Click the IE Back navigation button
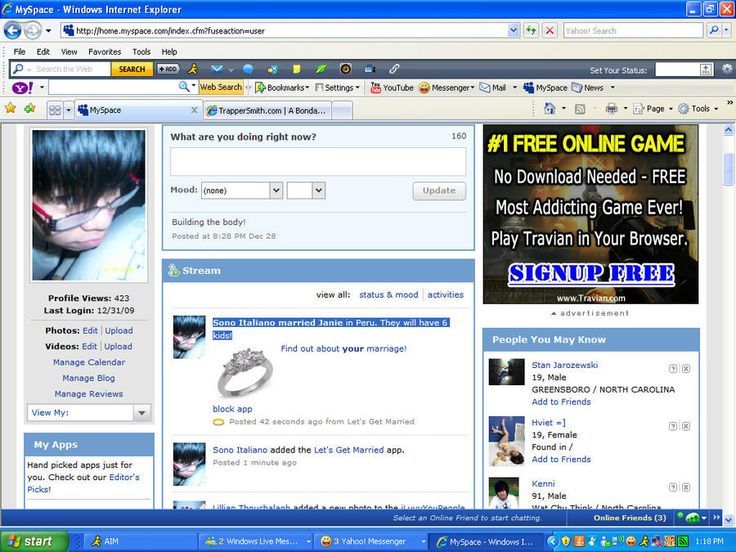Image resolution: width=736 pixels, height=552 pixels. pos(13,31)
